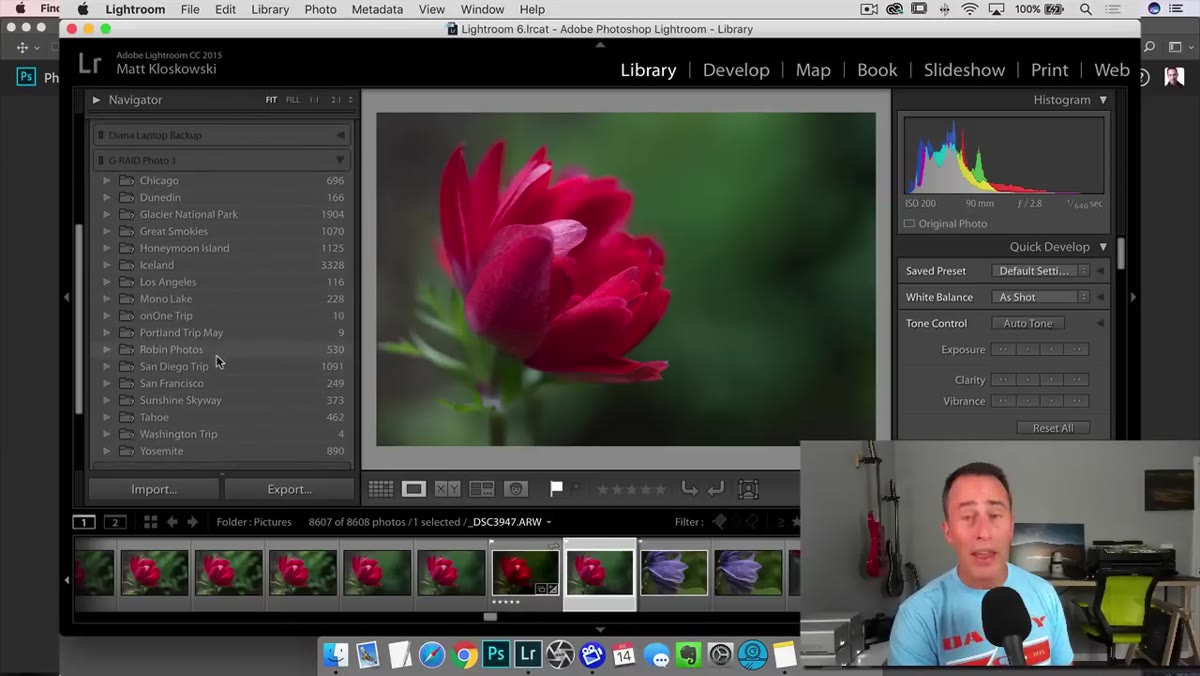Open Calendar from the Dock
Image resolution: width=1200 pixels, height=676 pixels.
click(624, 655)
